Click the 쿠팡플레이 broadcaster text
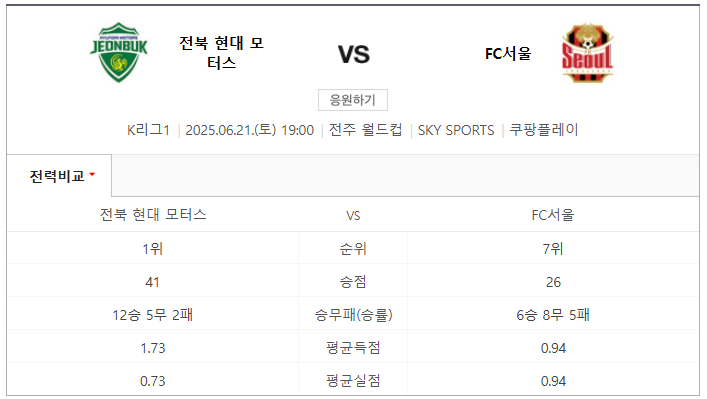The height and width of the screenshot is (399, 707). click(x=543, y=130)
